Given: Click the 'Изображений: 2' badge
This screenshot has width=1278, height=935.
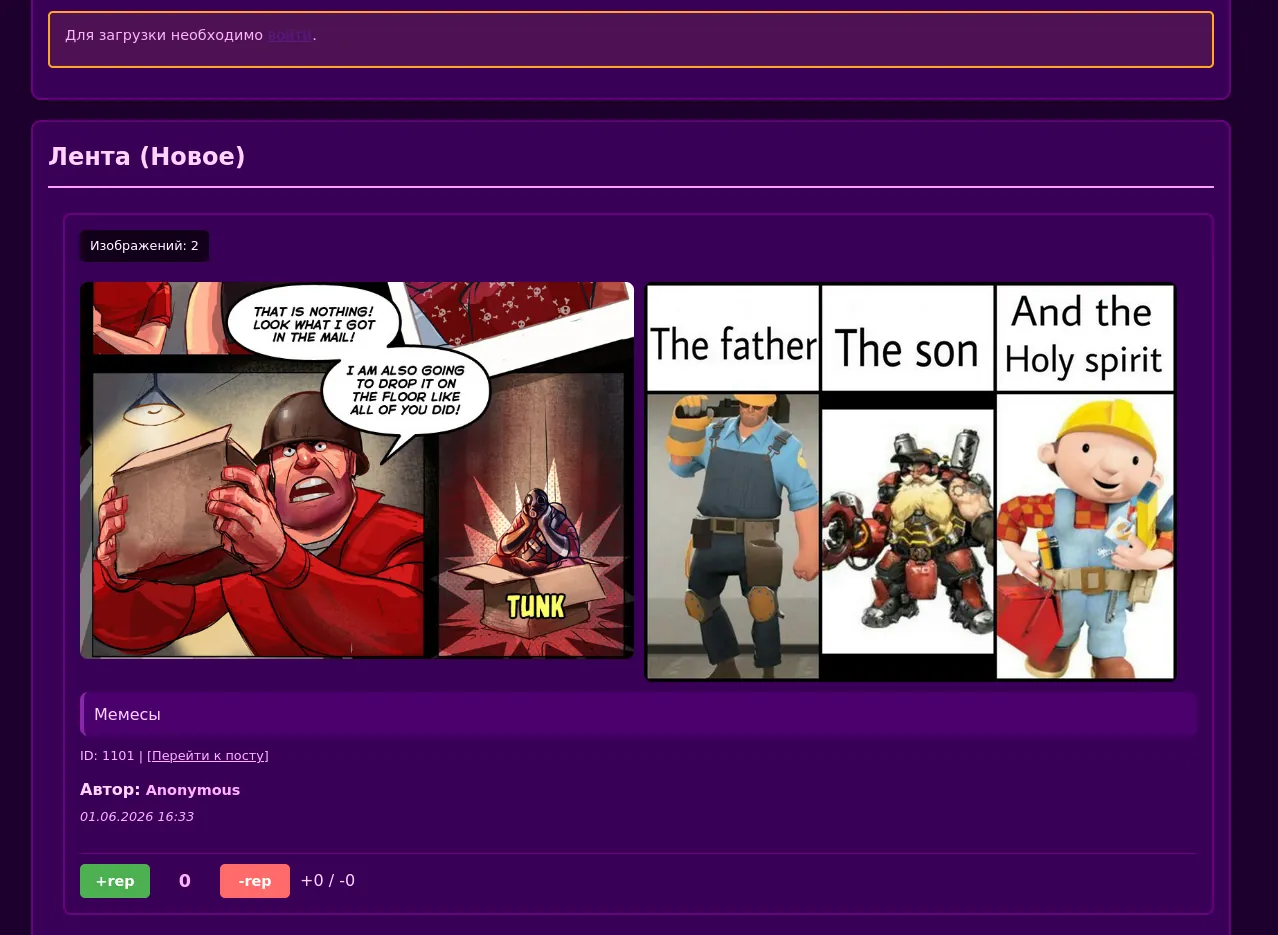Looking at the screenshot, I should (144, 246).
